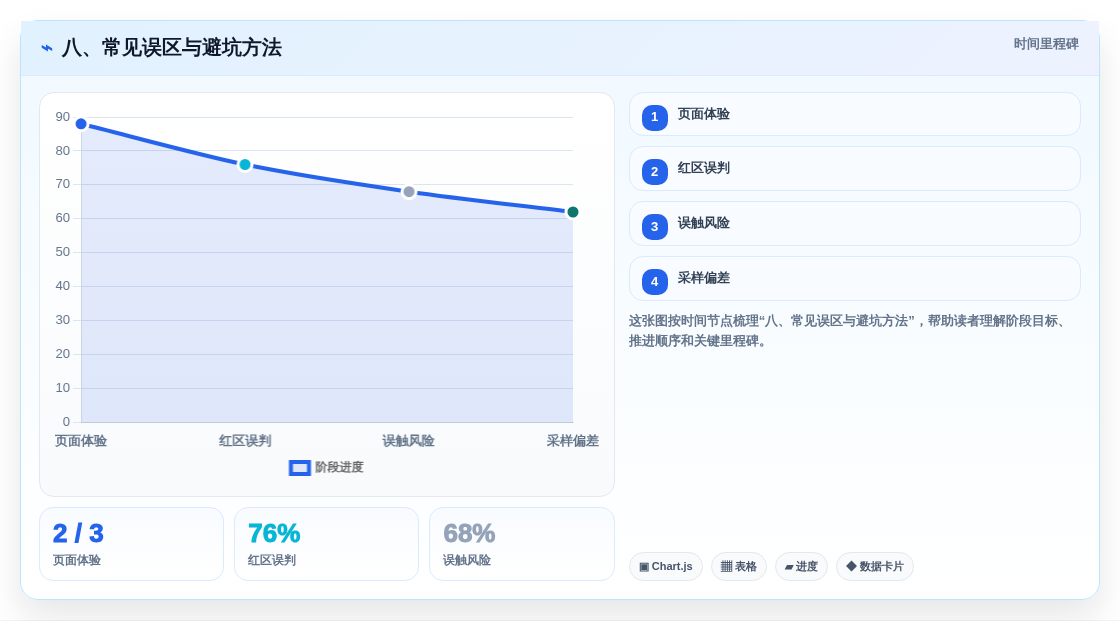1120x621 pixels.
Task: Select the 采样偏差 green data point
Action: (x=572, y=212)
